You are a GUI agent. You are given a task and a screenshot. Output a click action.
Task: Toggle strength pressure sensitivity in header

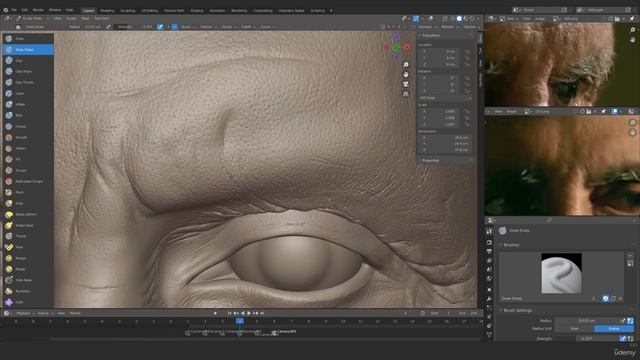click(x=160, y=27)
